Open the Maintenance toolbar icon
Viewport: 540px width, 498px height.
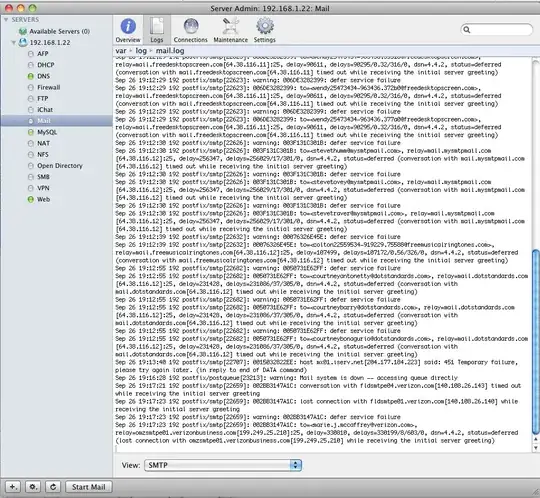(230, 26)
